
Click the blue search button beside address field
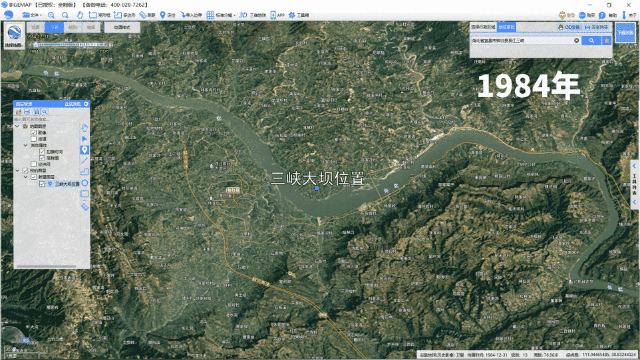pos(591,40)
